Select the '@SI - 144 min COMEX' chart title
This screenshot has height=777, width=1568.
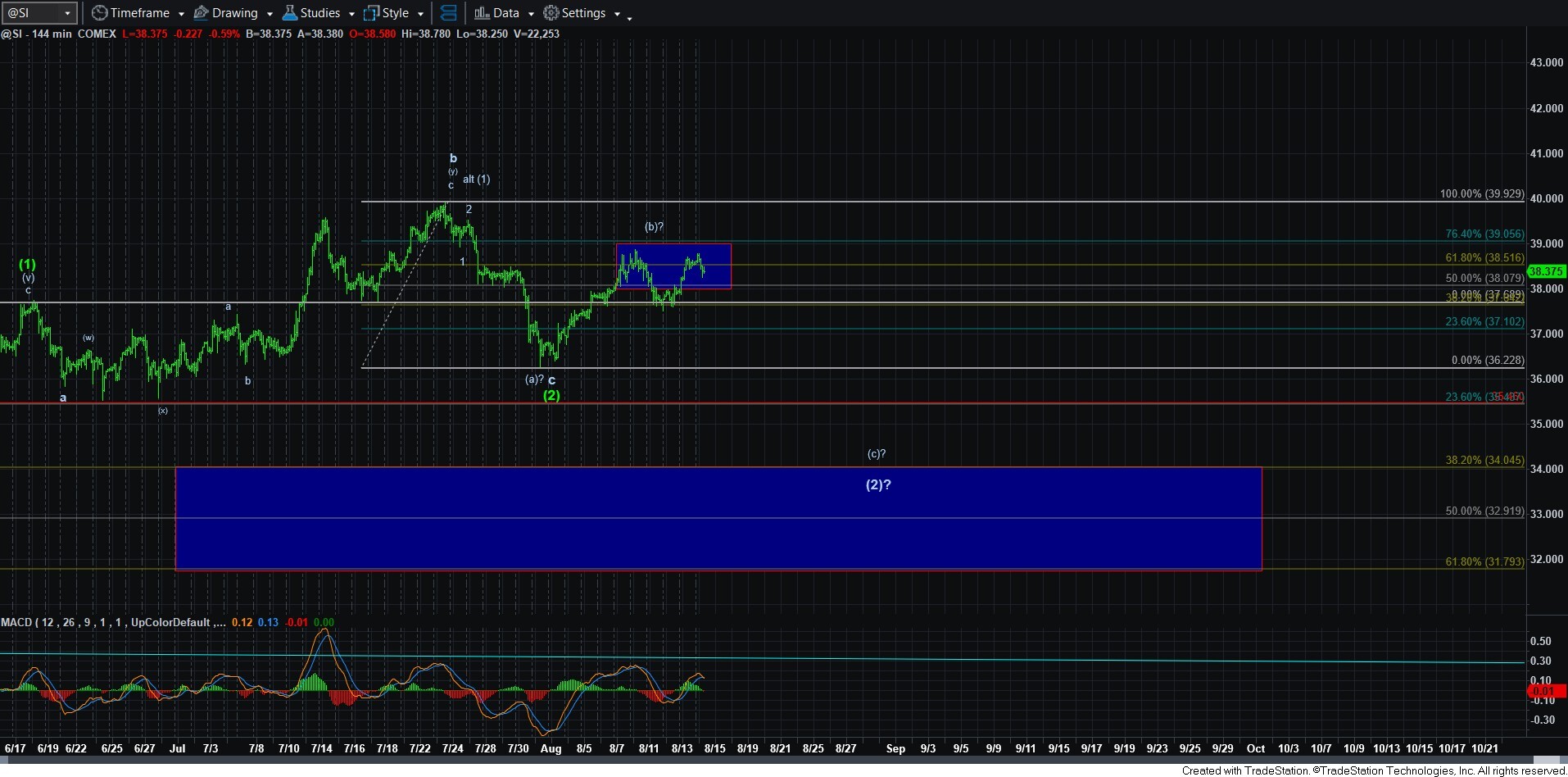tap(58, 34)
